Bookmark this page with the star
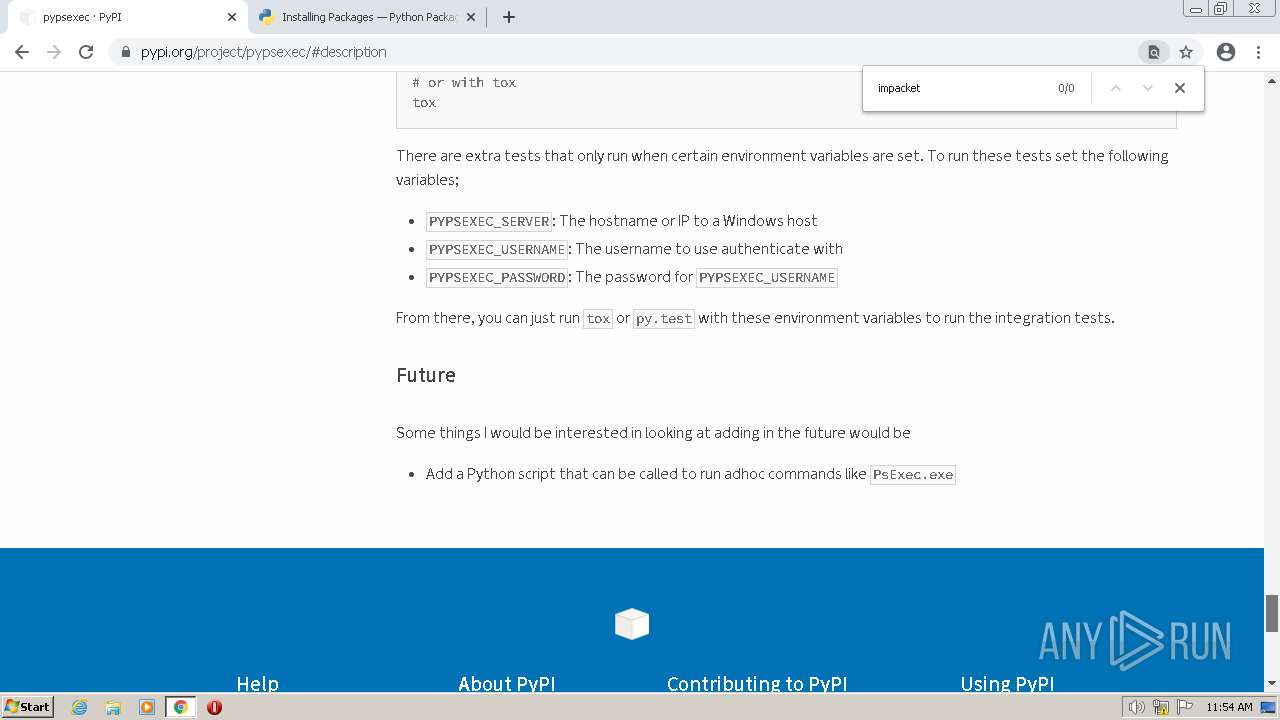The width and height of the screenshot is (1280, 720). [x=1186, y=52]
